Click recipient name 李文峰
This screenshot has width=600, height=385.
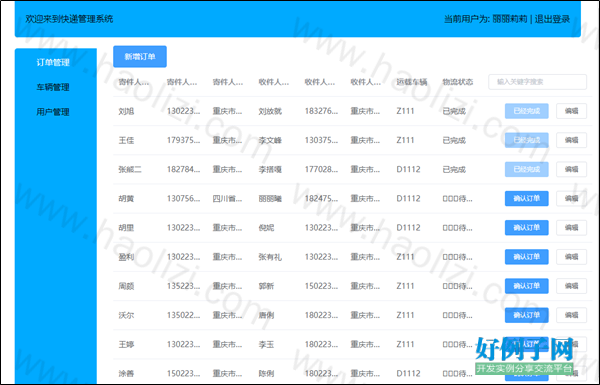(270, 140)
